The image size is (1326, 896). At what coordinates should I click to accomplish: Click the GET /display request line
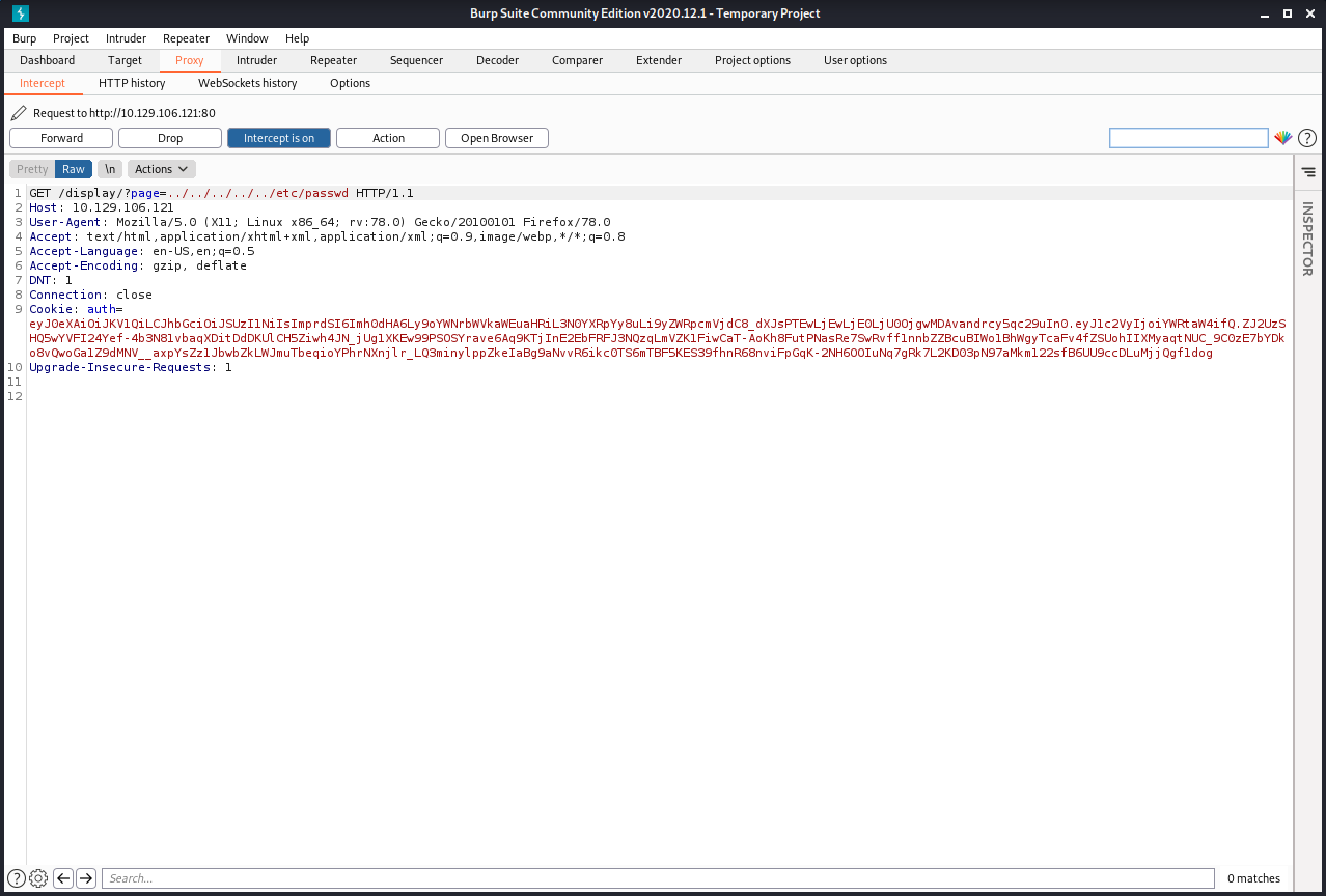point(222,193)
